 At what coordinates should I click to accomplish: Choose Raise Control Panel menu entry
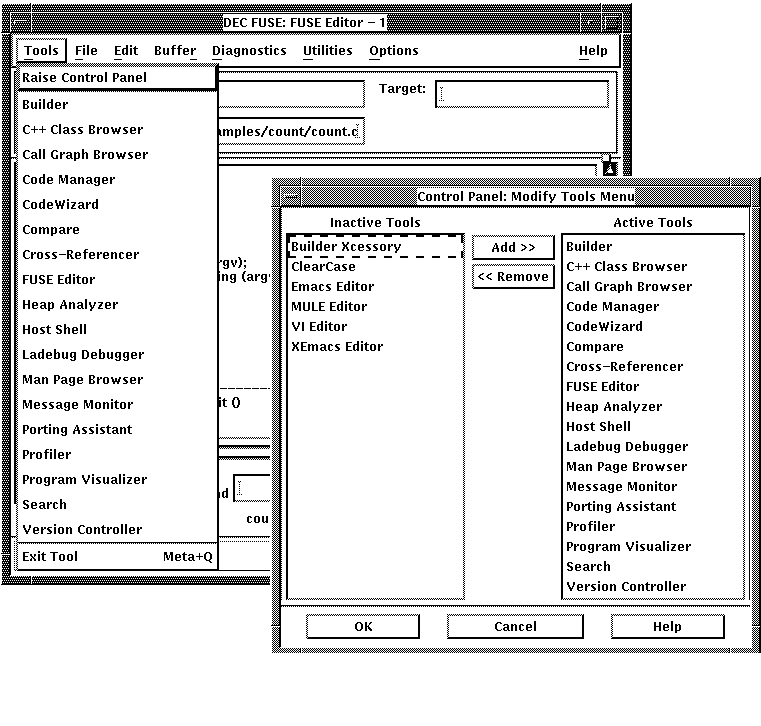tap(84, 78)
